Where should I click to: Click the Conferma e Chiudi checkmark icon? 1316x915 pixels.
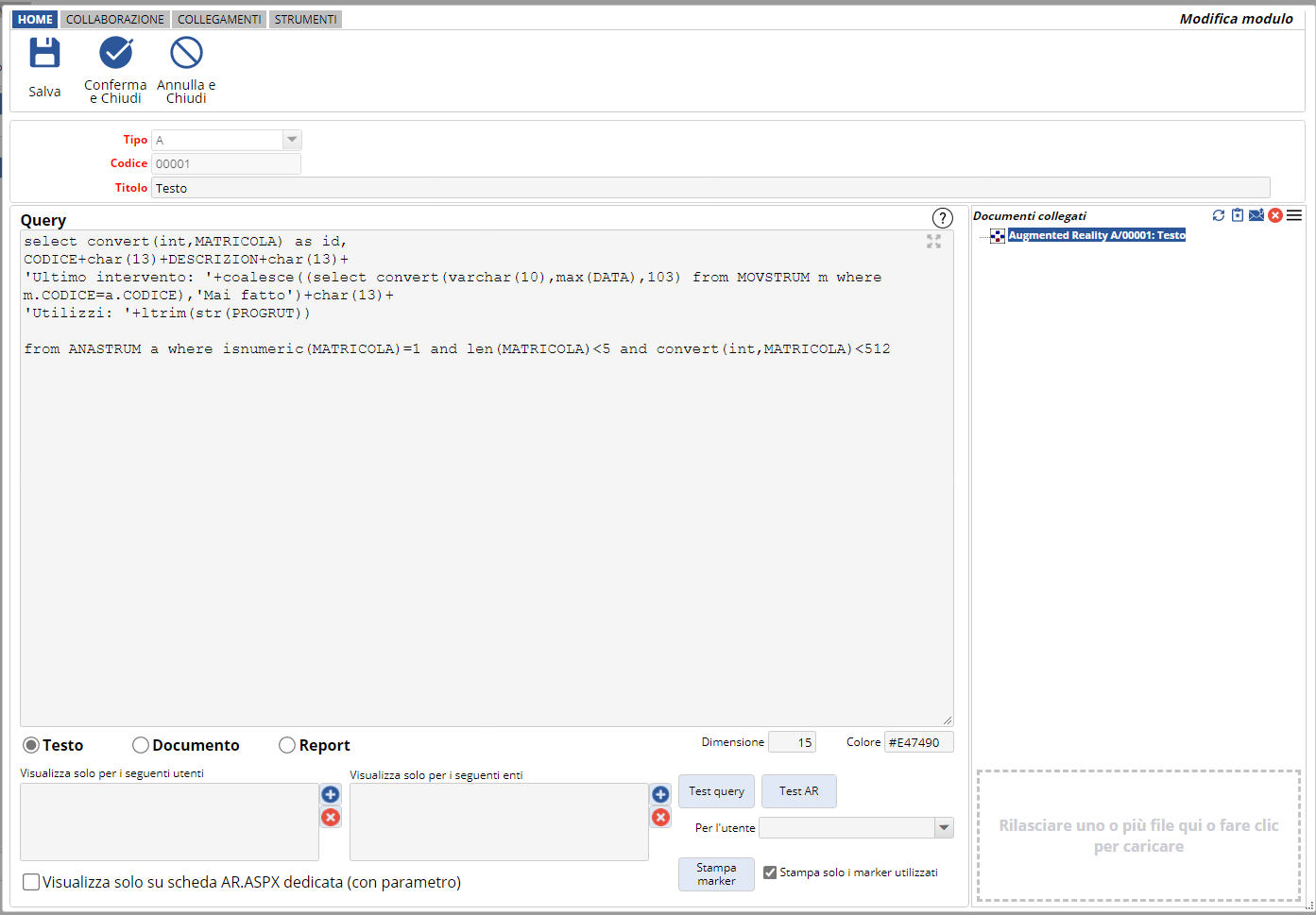116,54
